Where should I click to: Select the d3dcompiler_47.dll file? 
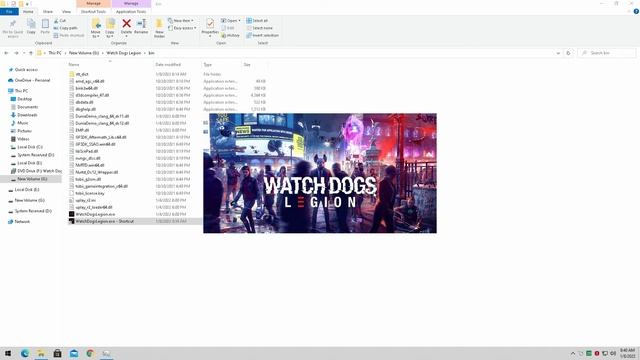click(x=92, y=95)
